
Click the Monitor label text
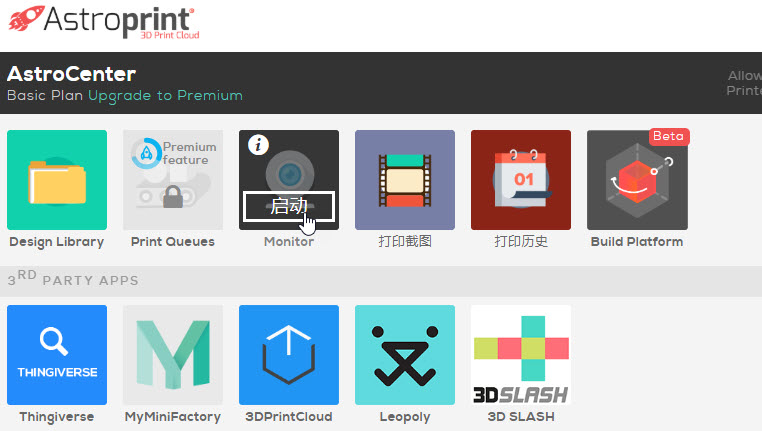coord(289,241)
